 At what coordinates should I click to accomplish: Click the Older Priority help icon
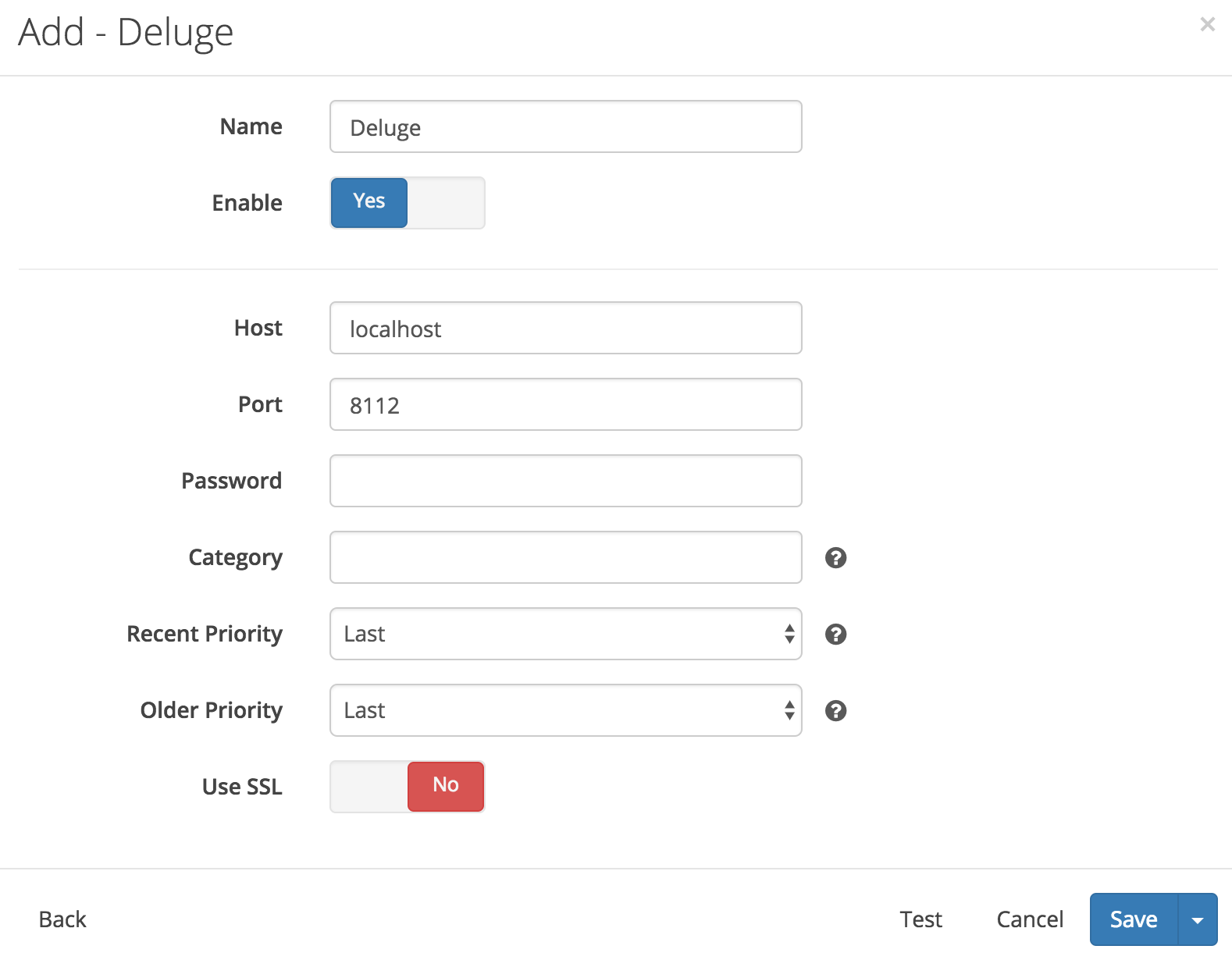(835, 710)
